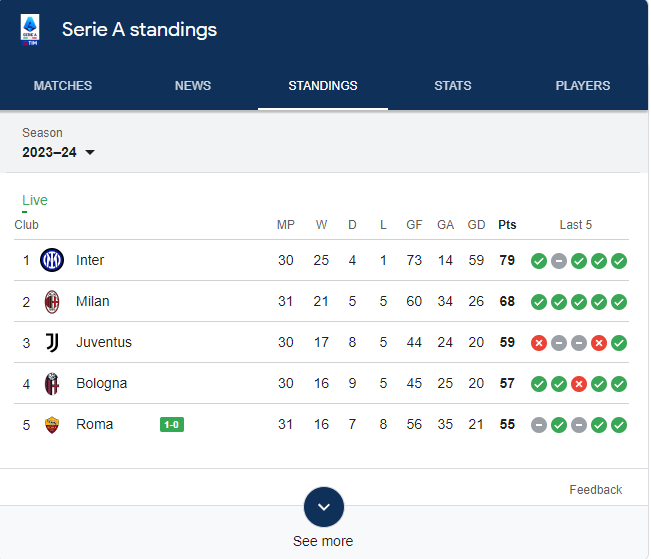
Task: Select the AC Milan crest icon
Action: (x=52, y=302)
